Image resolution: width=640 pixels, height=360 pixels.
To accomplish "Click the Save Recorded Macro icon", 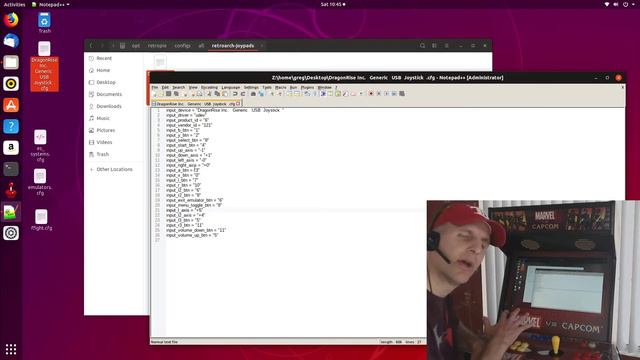I will tap(402, 93).
